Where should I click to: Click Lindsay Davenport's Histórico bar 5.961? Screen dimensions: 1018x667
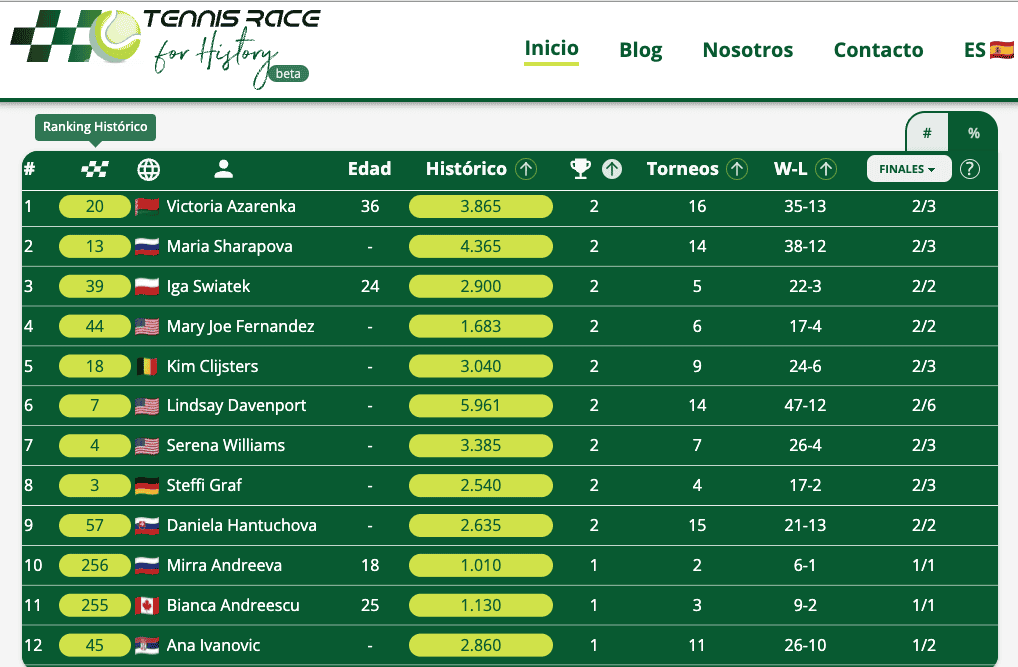pyautogui.click(x=481, y=406)
